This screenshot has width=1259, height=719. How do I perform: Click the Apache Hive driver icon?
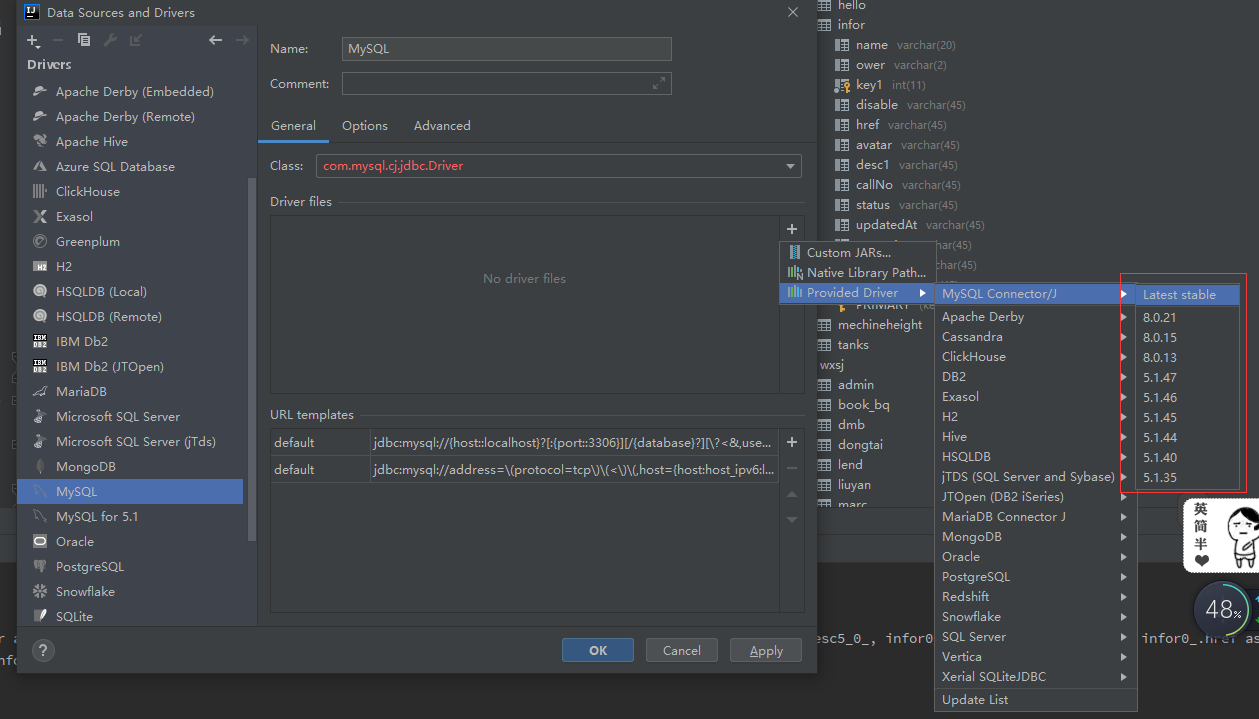pyautogui.click(x=40, y=141)
